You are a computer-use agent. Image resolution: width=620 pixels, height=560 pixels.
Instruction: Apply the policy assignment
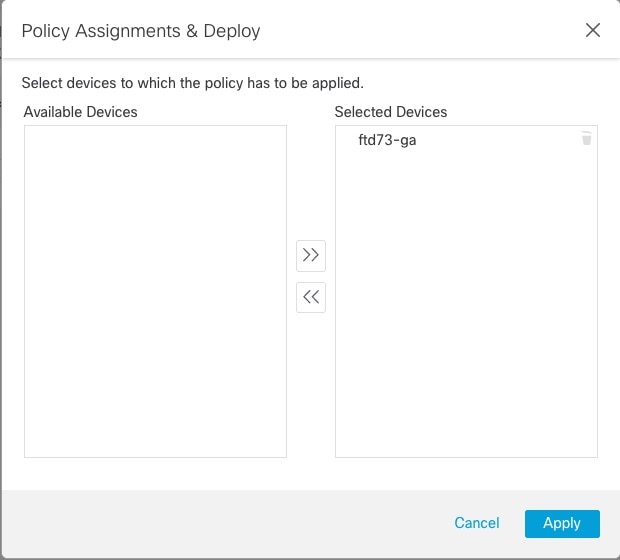(562, 524)
